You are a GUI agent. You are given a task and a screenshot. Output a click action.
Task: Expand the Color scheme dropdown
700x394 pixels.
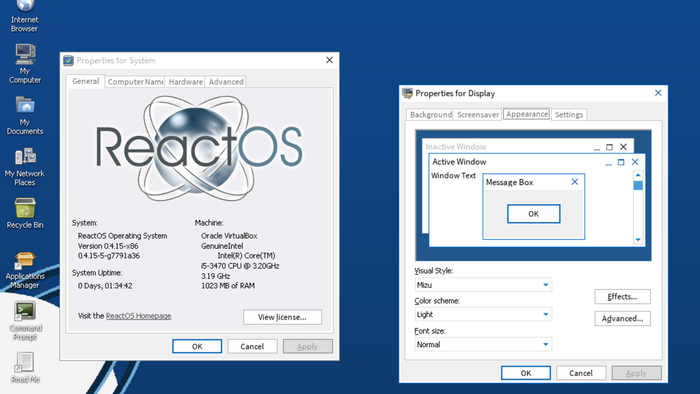coord(546,314)
